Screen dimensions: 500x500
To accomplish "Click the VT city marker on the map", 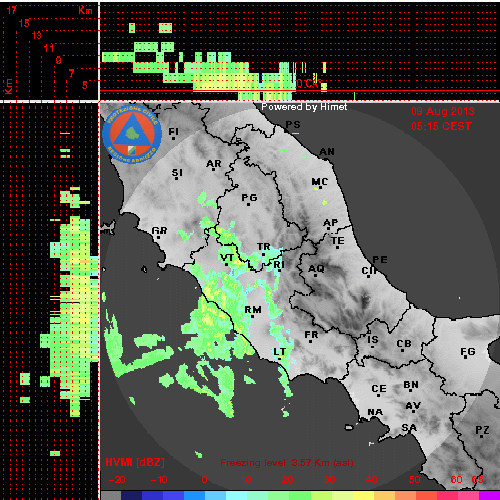I will pos(227,258).
